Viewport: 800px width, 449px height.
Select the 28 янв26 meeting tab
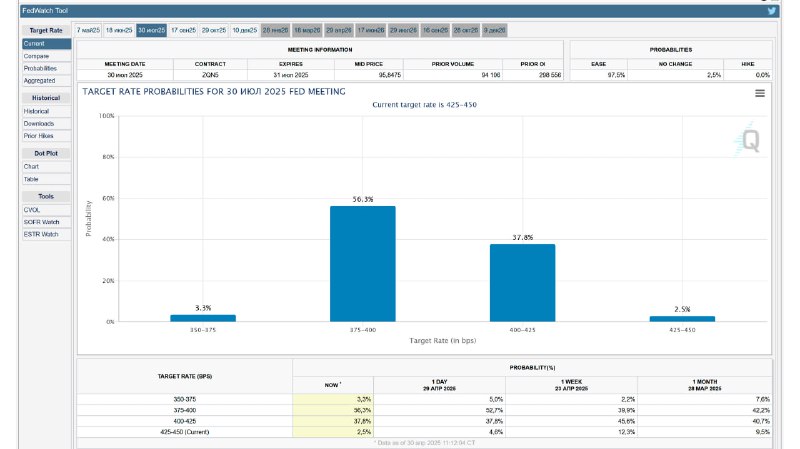click(x=276, y=30)
